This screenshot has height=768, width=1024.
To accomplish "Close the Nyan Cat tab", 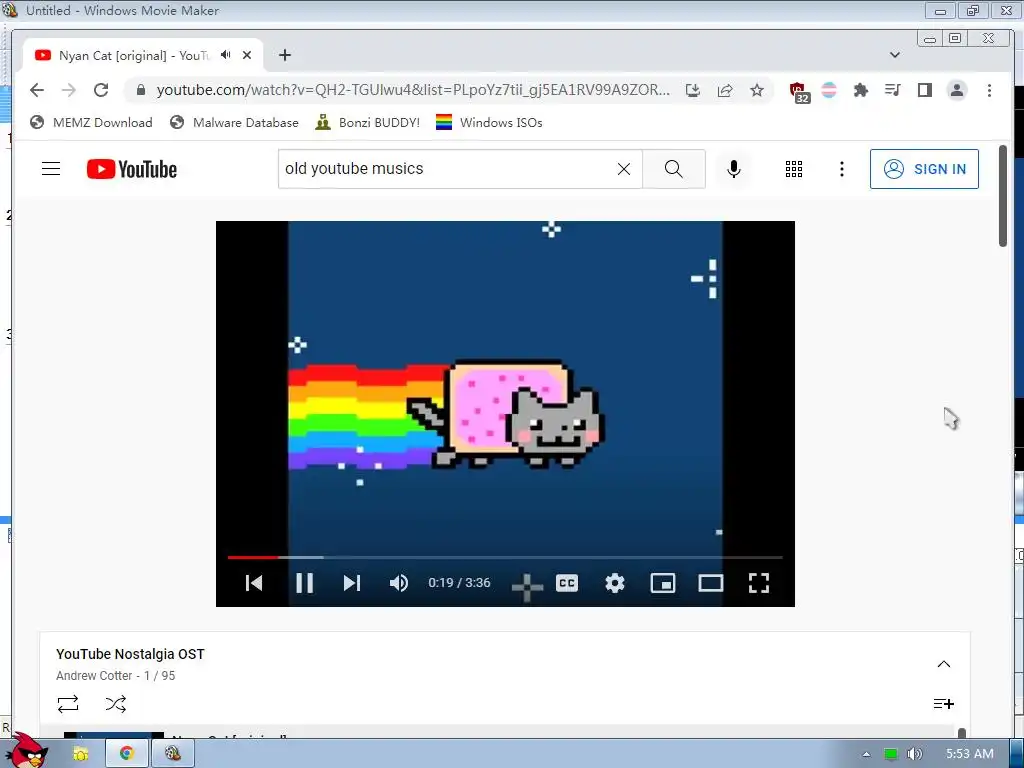I will (247, 56).
